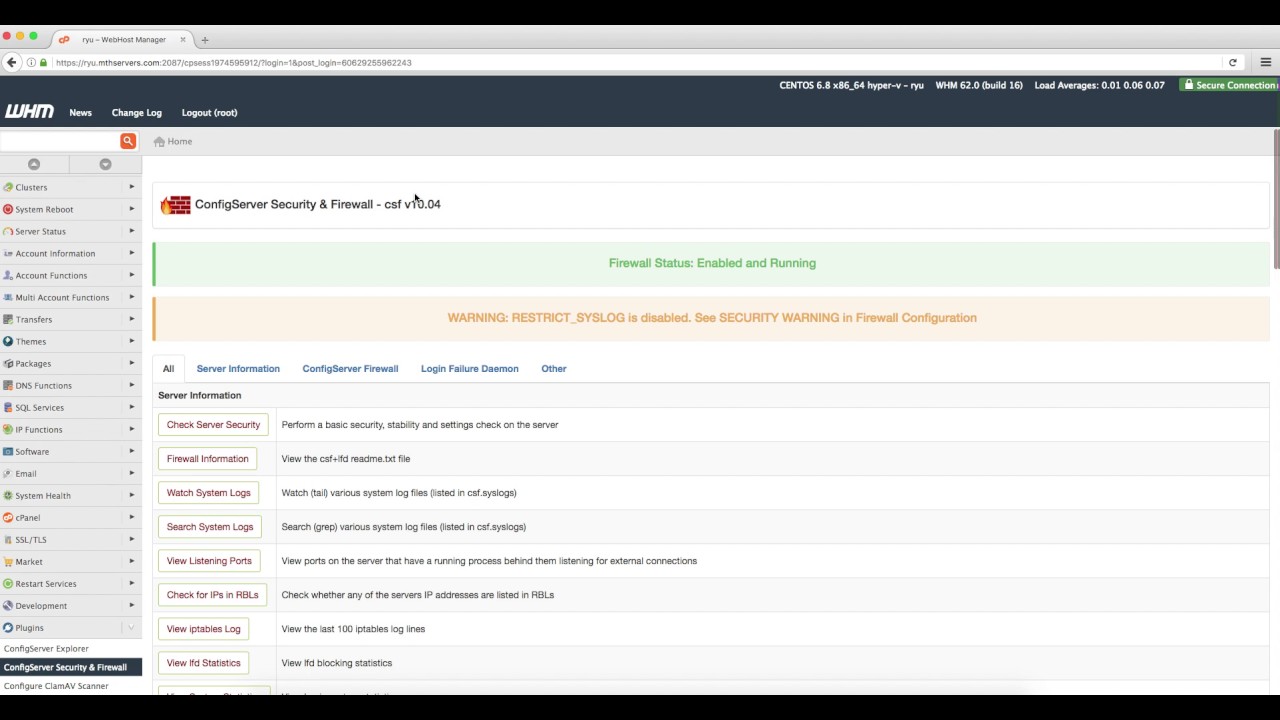Click the System Health sidebar icon
This screenshot has width=1280, height=720.
pos(8,495)
